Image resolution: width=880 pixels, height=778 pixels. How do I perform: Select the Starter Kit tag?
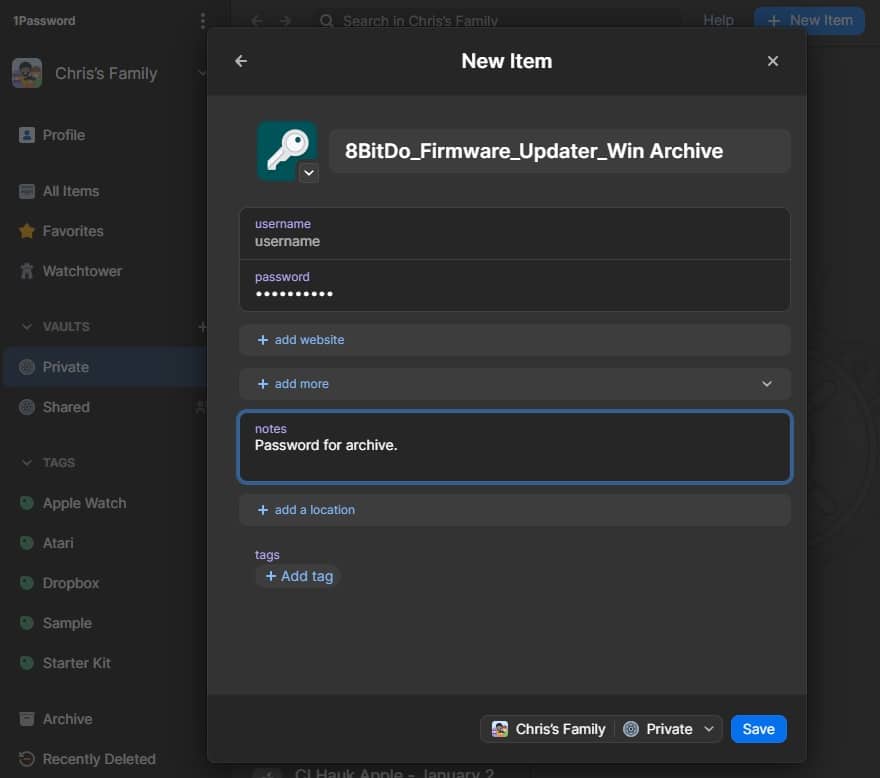[x=76, y=663]
